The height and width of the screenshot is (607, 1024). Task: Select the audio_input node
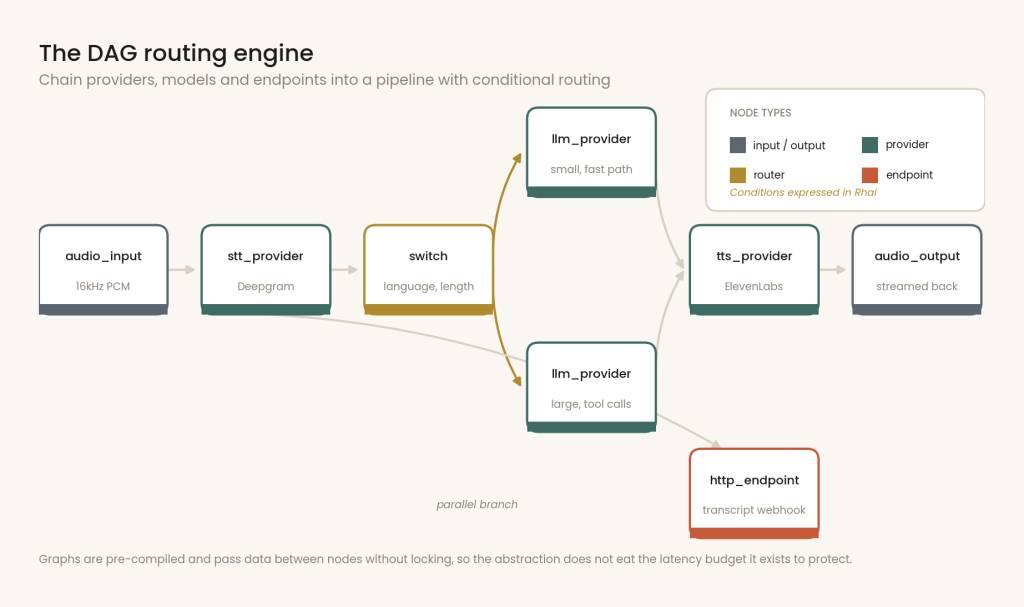tap(103, 270)
